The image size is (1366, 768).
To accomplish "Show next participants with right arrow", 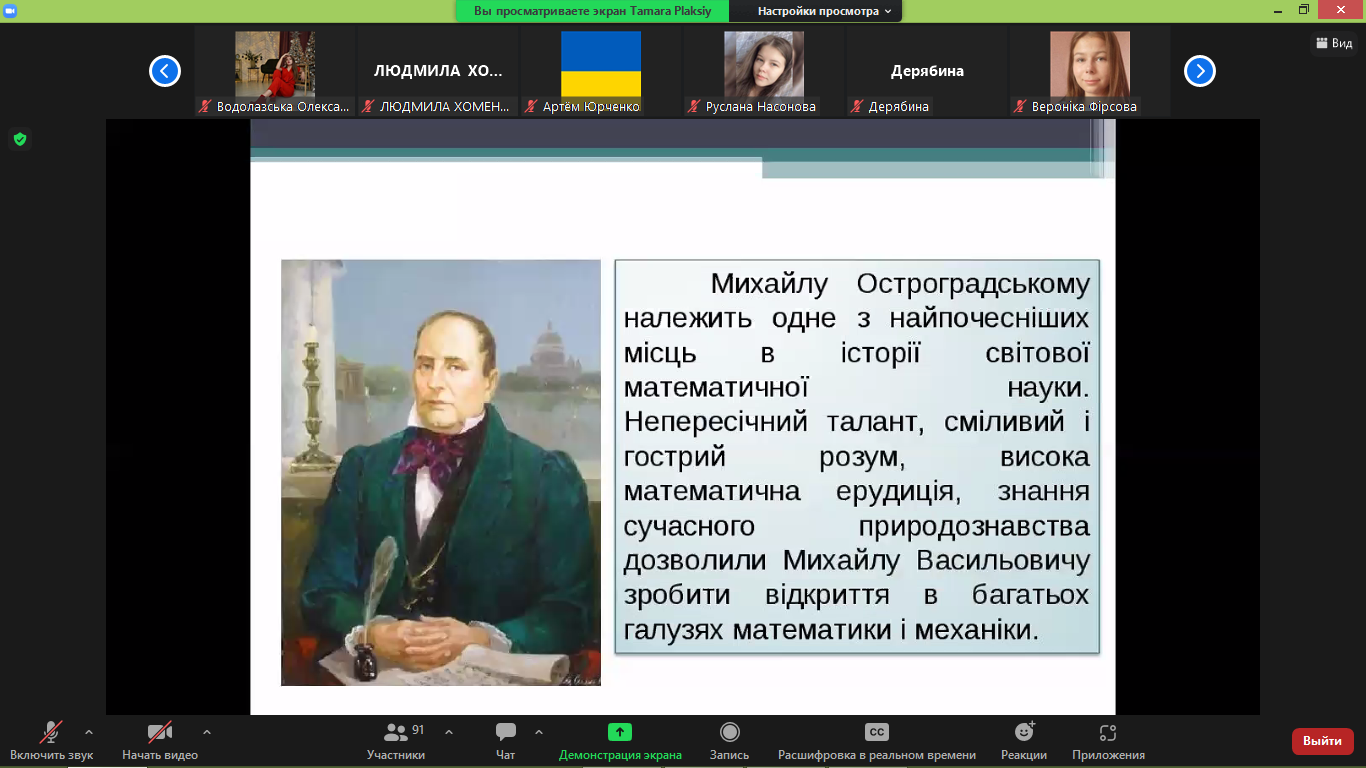I will click(1200, 71).
